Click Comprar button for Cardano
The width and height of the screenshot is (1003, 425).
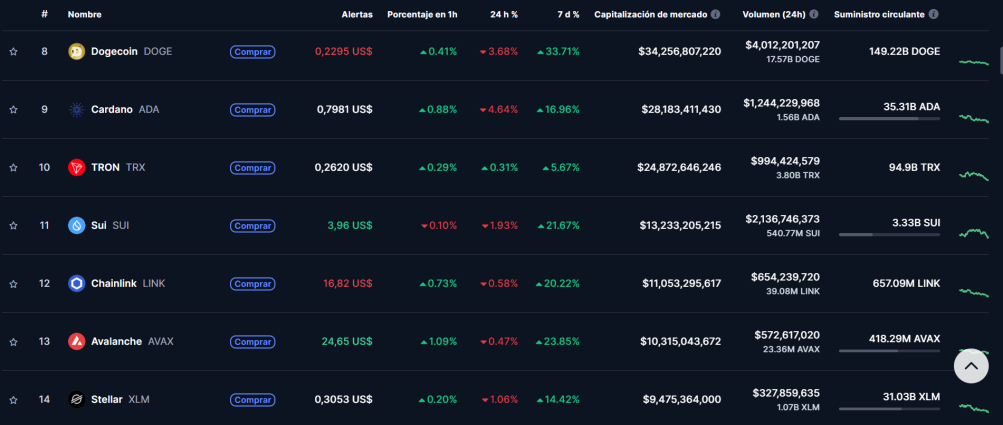pyautogui.click(x=253, y=110)
